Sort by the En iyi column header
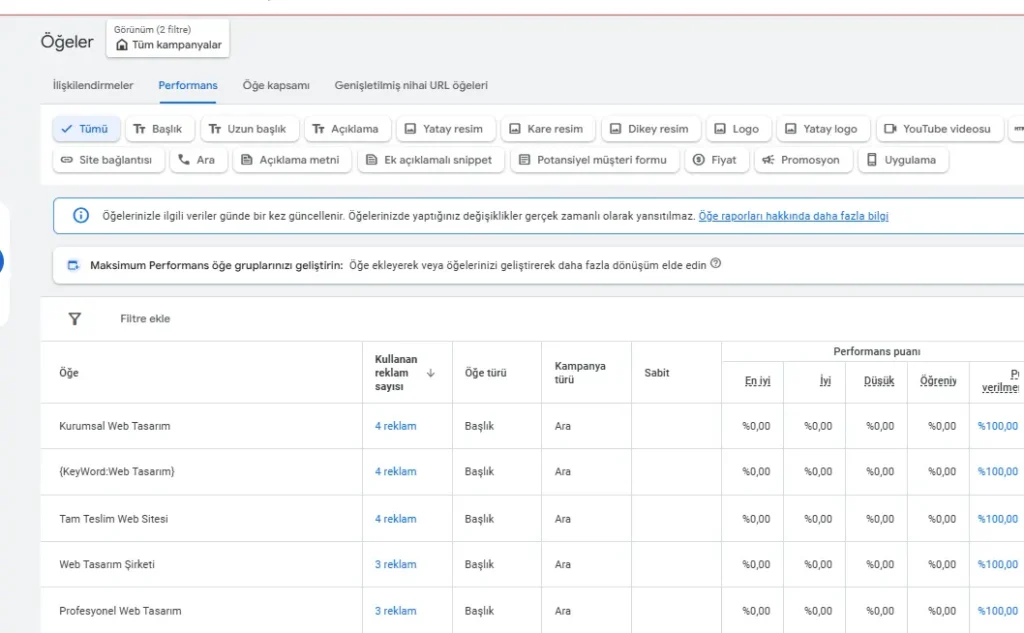The image size is (1024, 633). point(757,381)
